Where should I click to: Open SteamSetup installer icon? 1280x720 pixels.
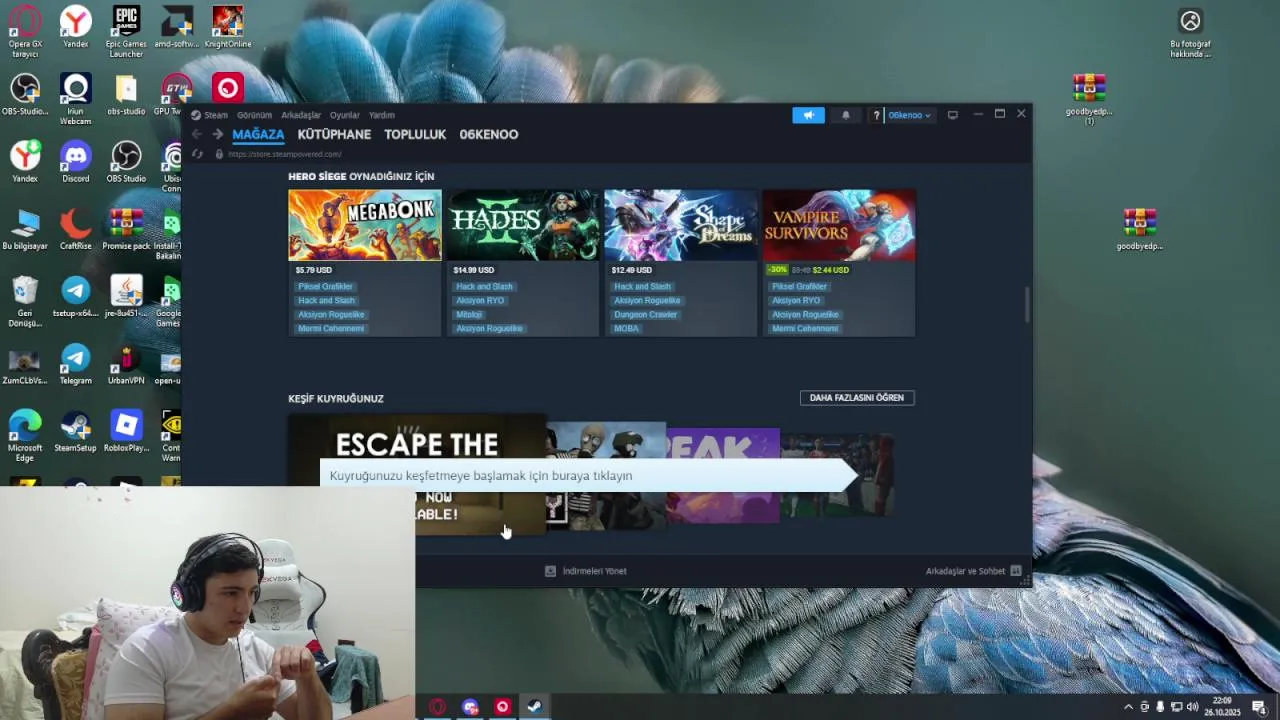75,431
